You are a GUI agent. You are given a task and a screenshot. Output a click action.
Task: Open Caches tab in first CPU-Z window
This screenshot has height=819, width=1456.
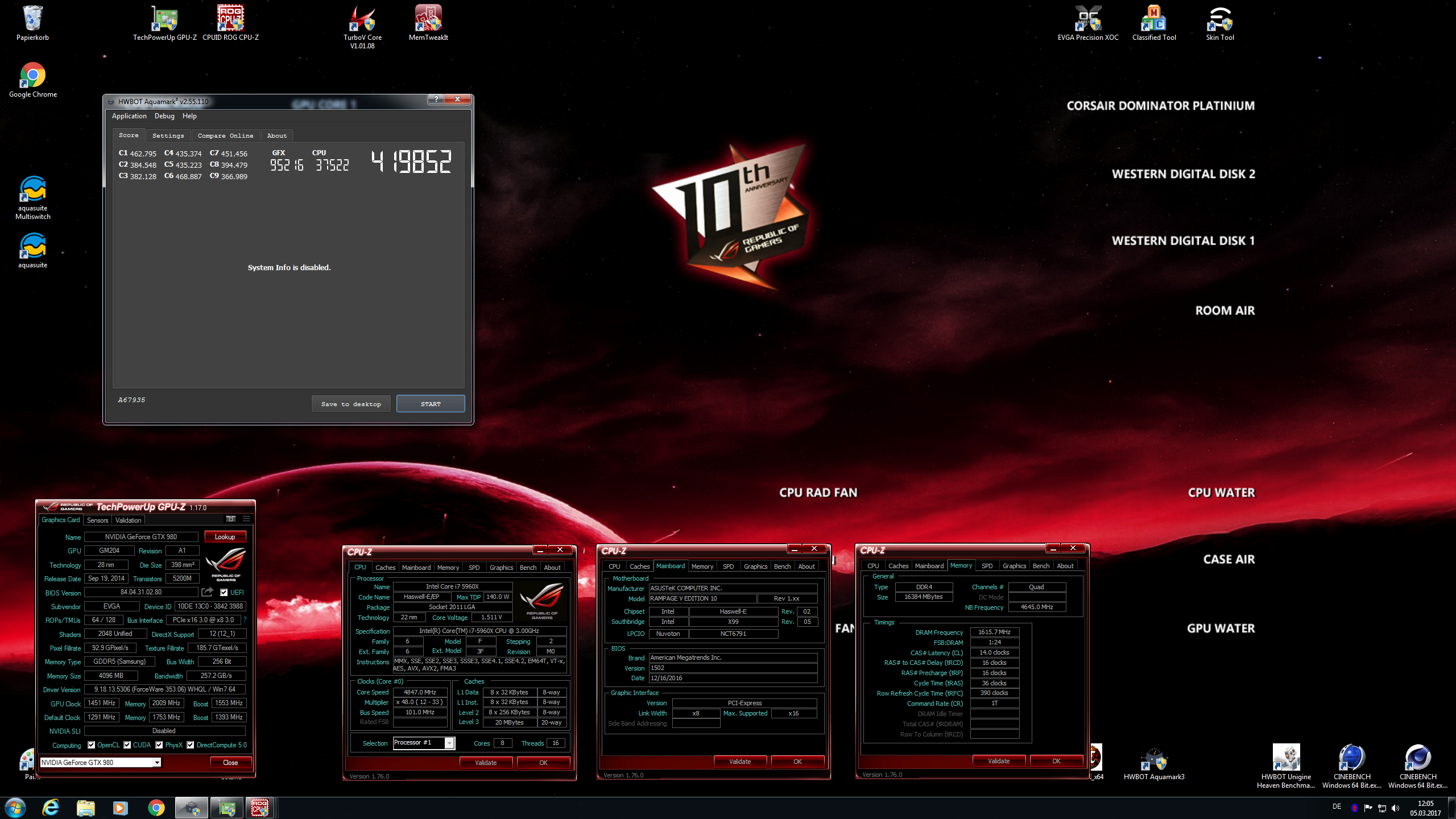385,567
